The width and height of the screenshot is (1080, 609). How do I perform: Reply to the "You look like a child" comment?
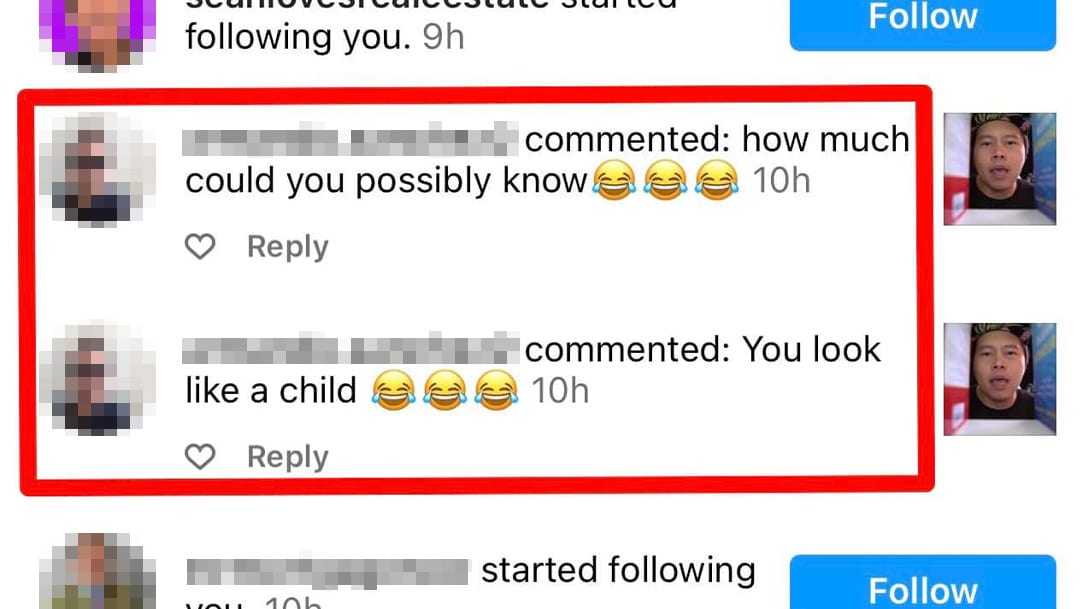(x=288, y=457)
